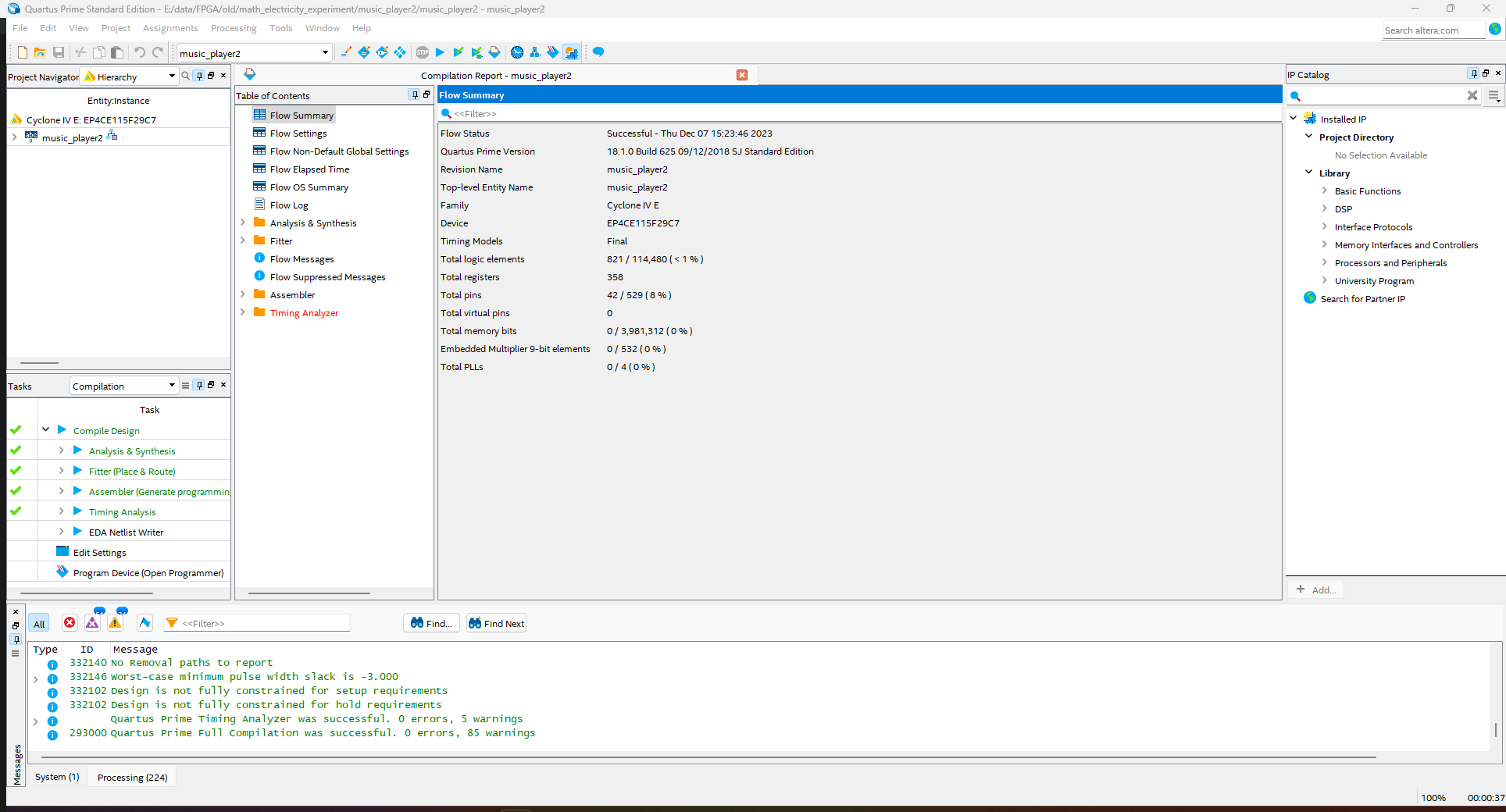This screenshot has height=812, width=1506.
Task: Click the Save toolbar icon
Action: click(59, 52)
